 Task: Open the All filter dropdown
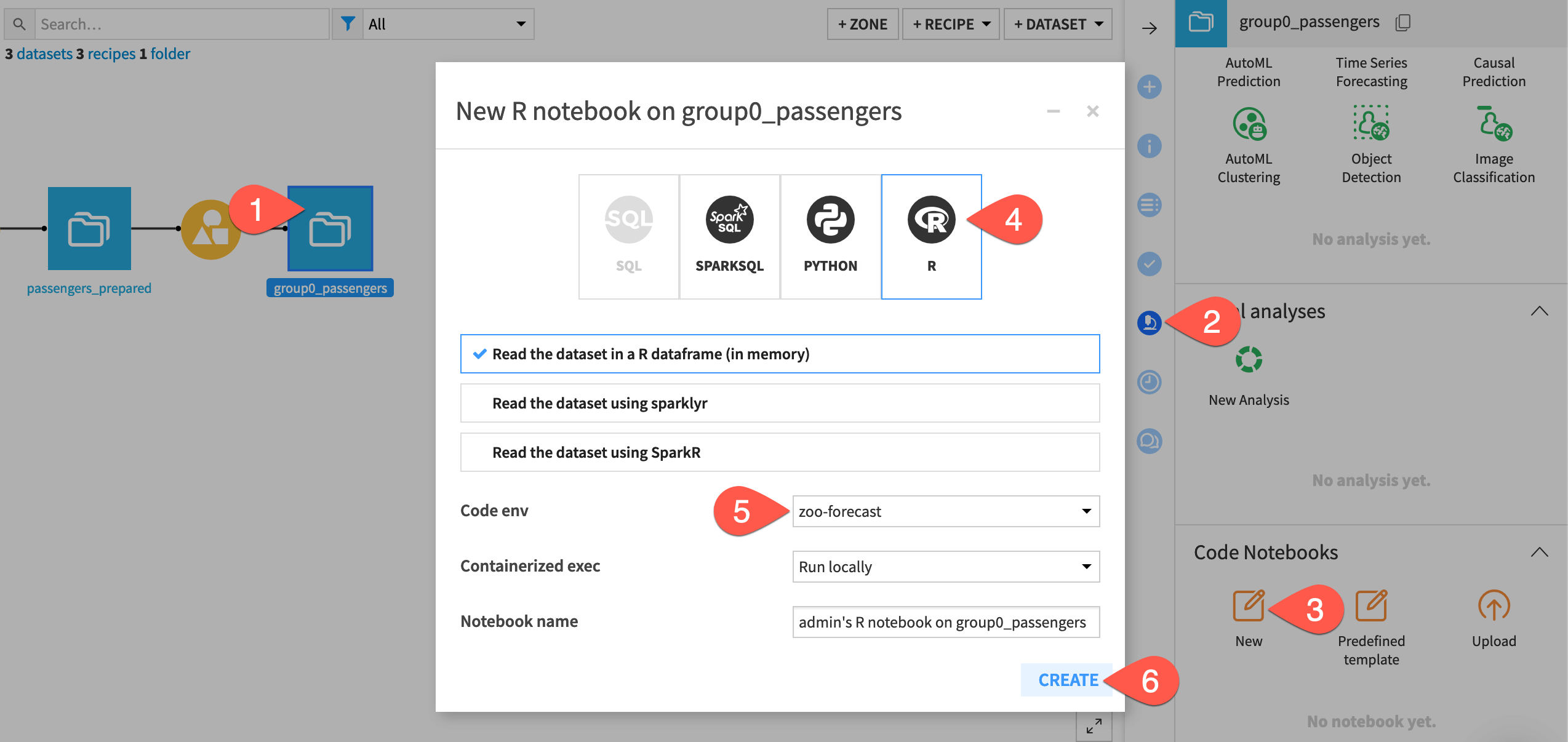[x=447, y=24]
